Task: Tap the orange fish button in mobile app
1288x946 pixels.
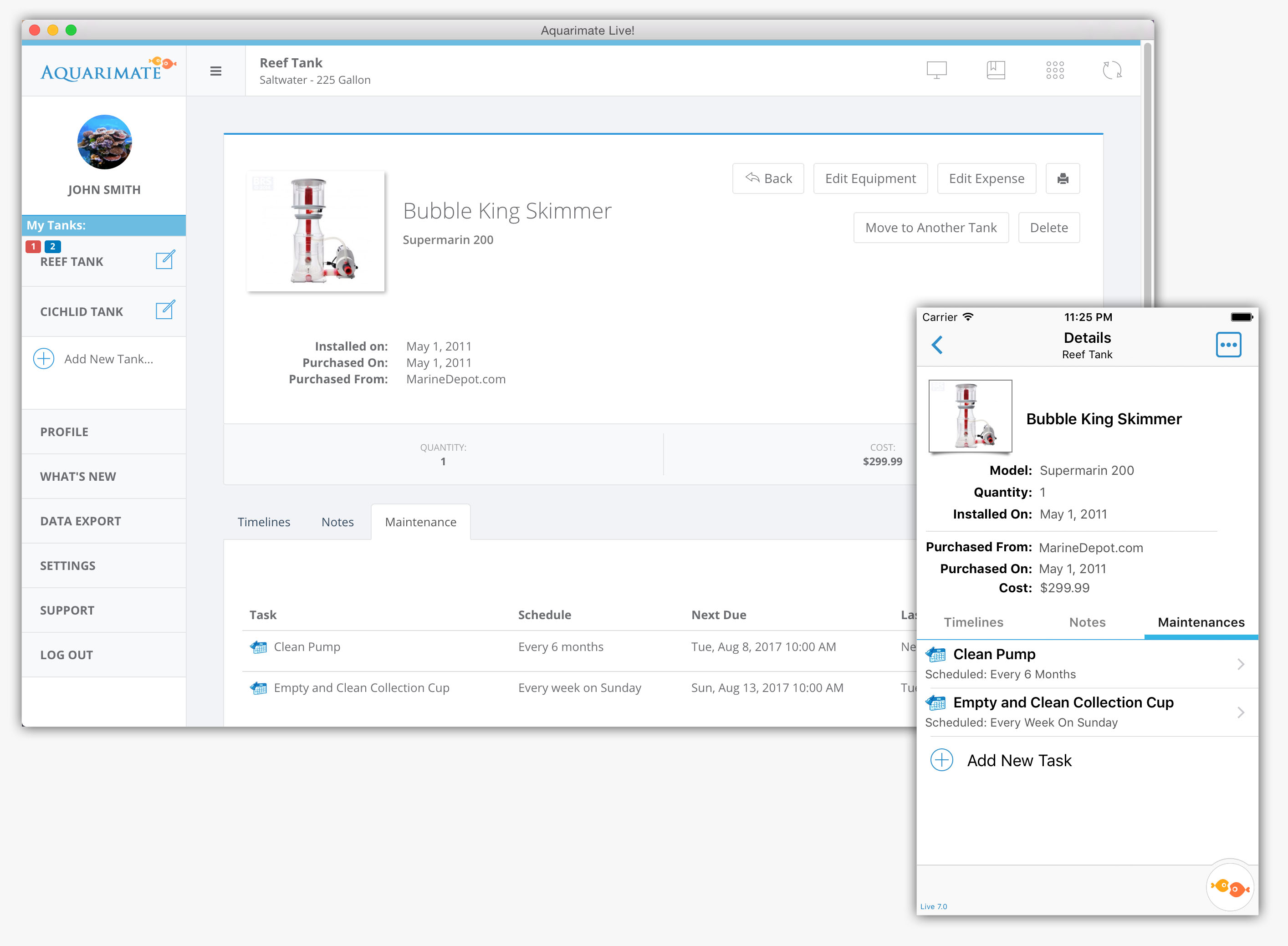Action: point(1230,887)
